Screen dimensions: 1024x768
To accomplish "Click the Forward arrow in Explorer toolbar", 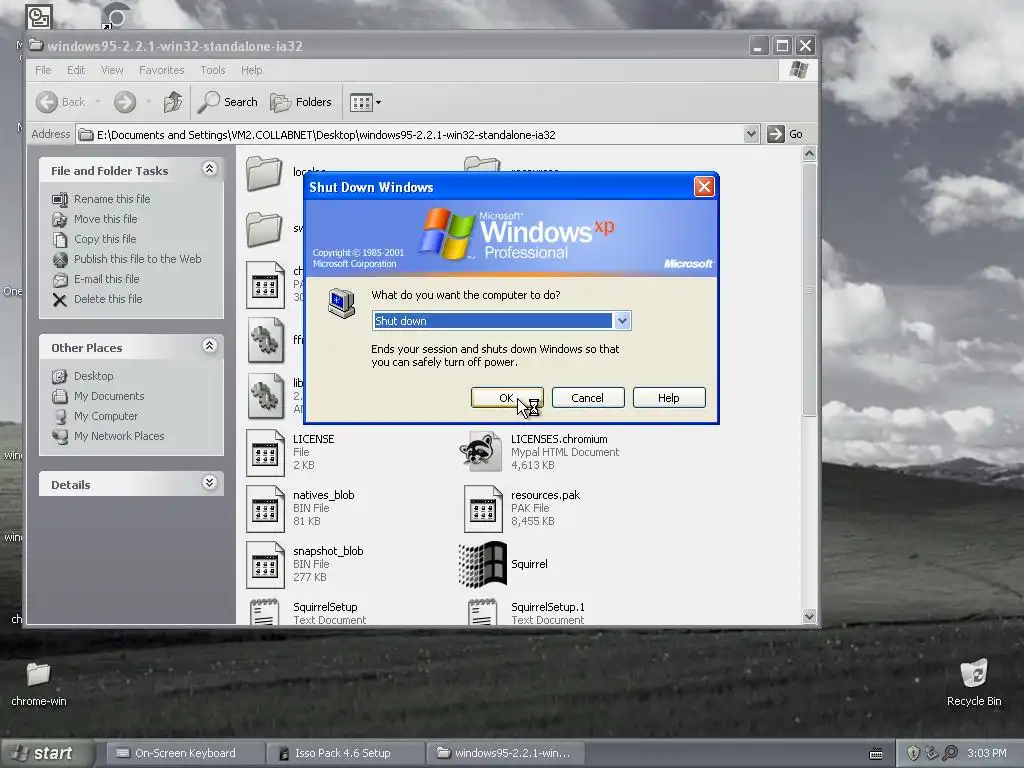I will pyautogui.click(x=125, y=102).
